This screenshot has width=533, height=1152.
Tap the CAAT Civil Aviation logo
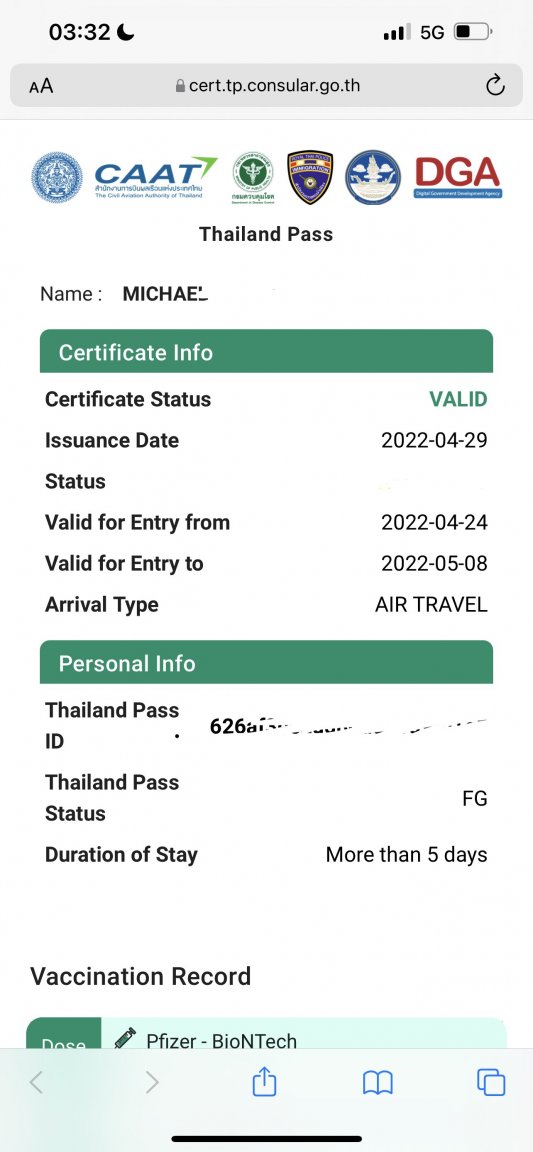click(x=156, y=178)
